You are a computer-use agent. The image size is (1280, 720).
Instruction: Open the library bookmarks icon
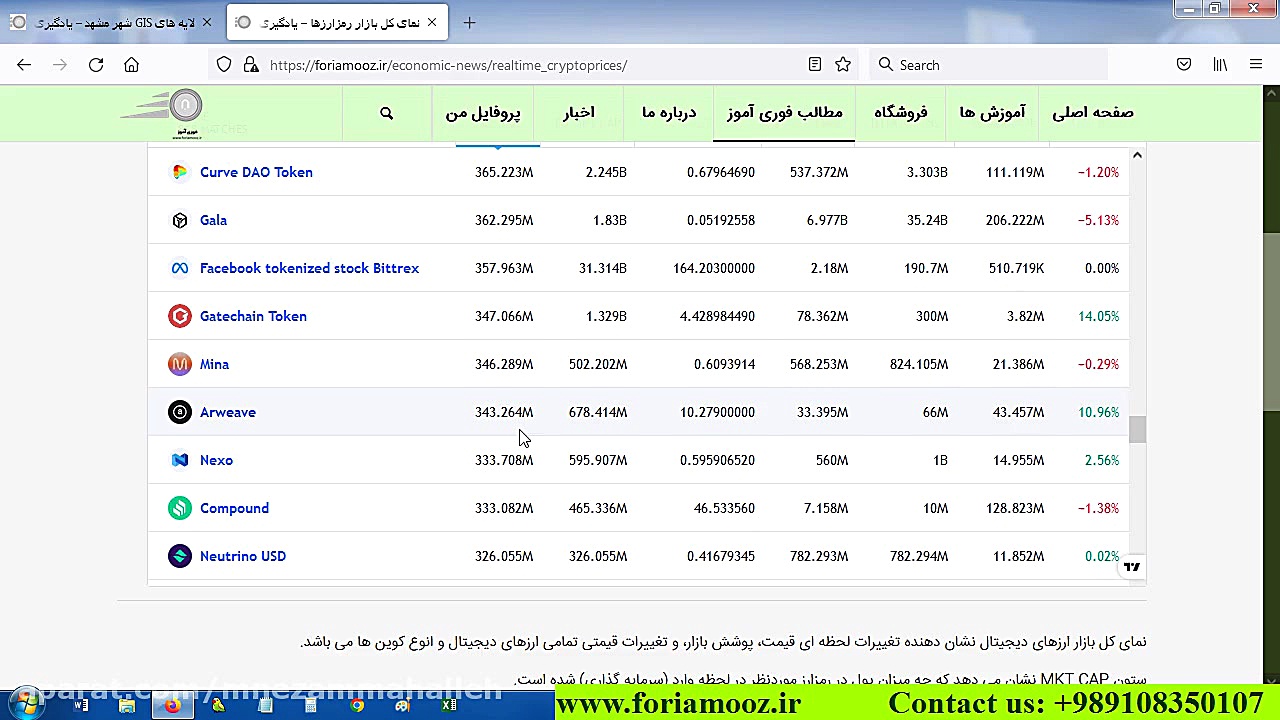pyautogui.click(x=1220, y=65)
